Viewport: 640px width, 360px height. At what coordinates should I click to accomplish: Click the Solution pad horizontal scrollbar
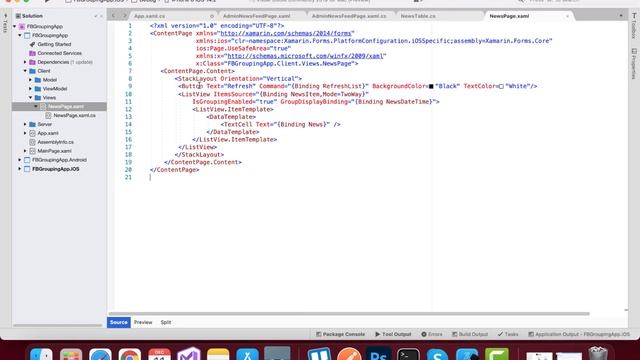[57, 325]
